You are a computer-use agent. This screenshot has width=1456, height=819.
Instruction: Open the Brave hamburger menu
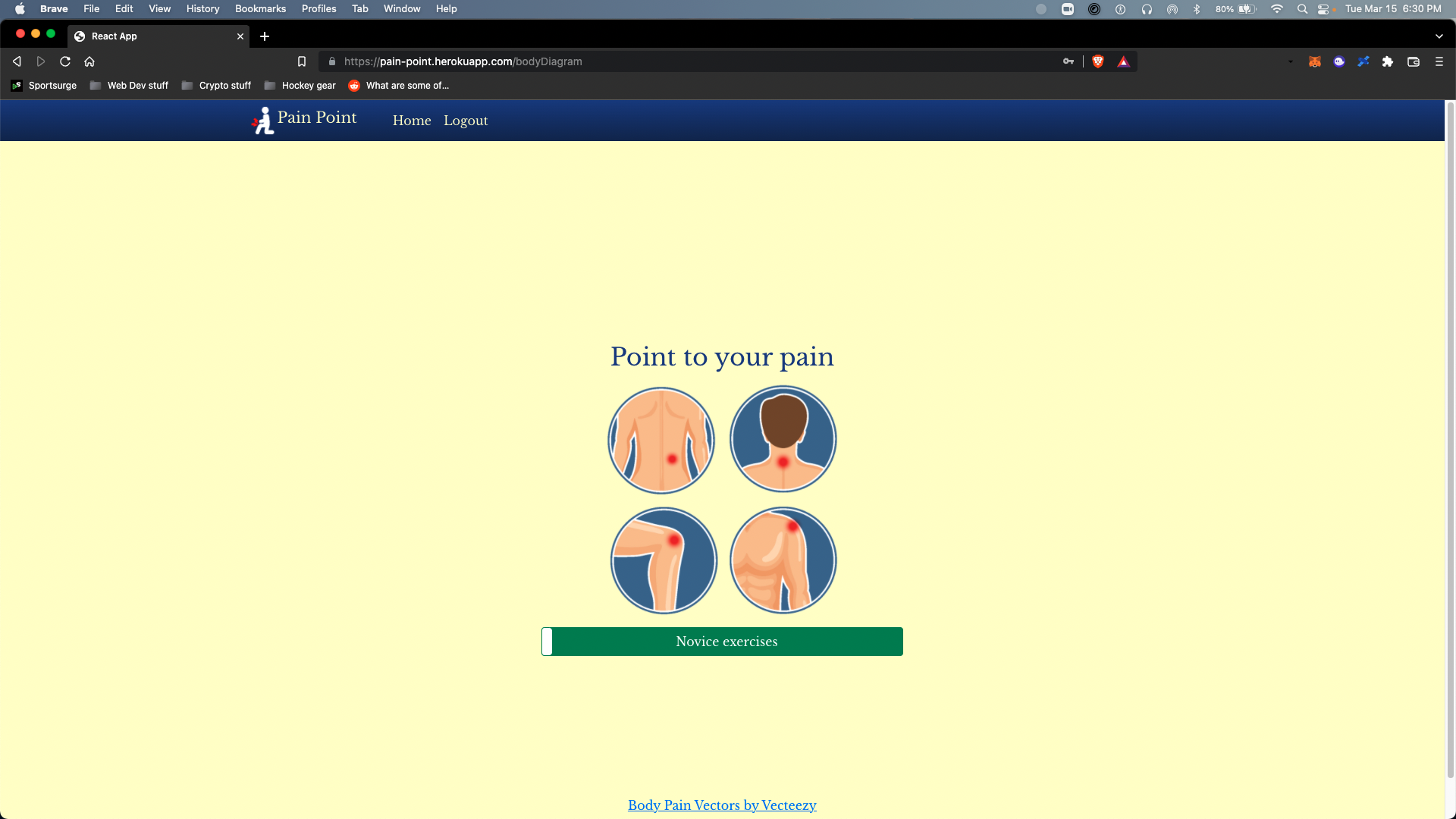click(x=1439, y=61)
